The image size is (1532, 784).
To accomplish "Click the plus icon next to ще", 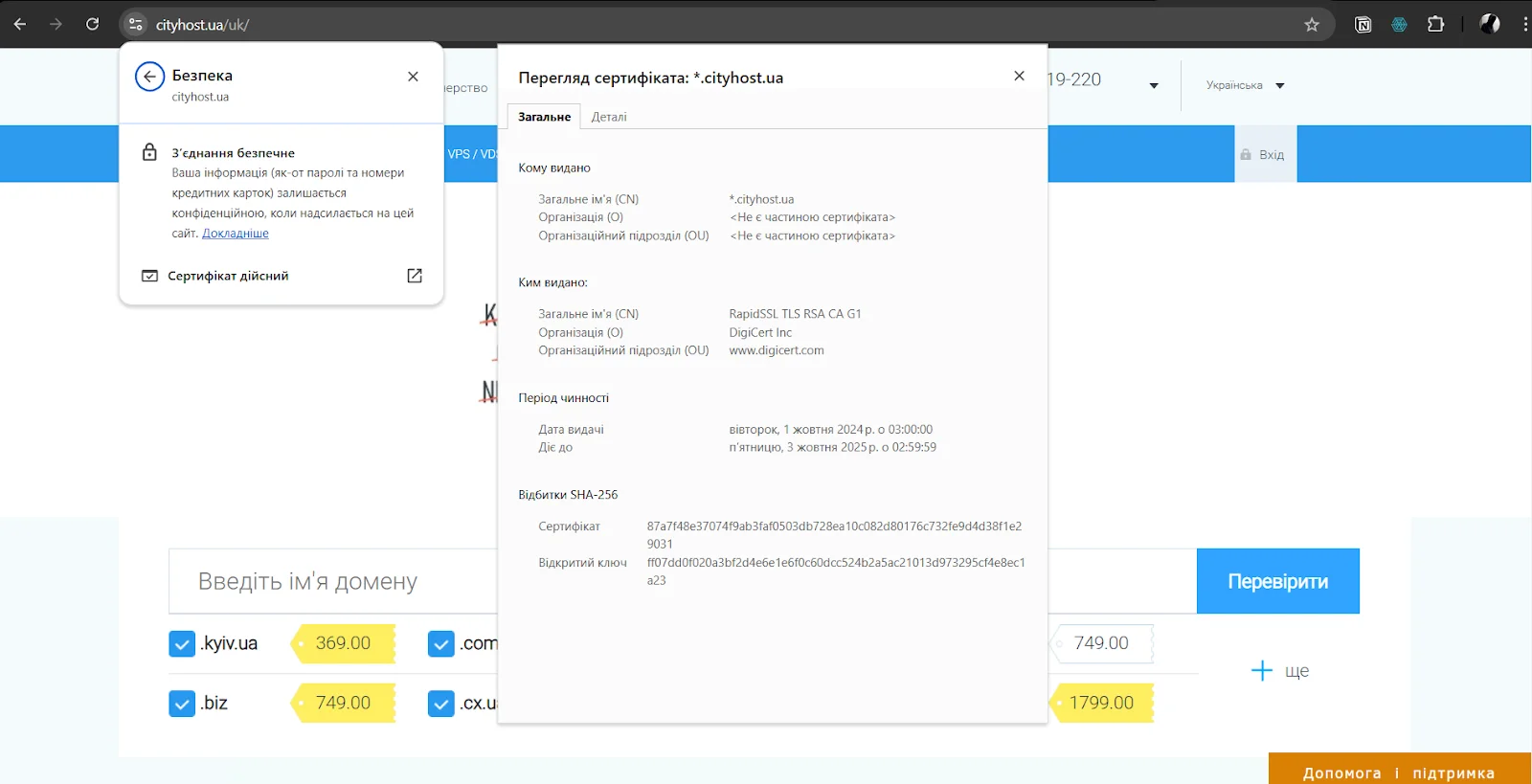I will (x=1262, y=670).
